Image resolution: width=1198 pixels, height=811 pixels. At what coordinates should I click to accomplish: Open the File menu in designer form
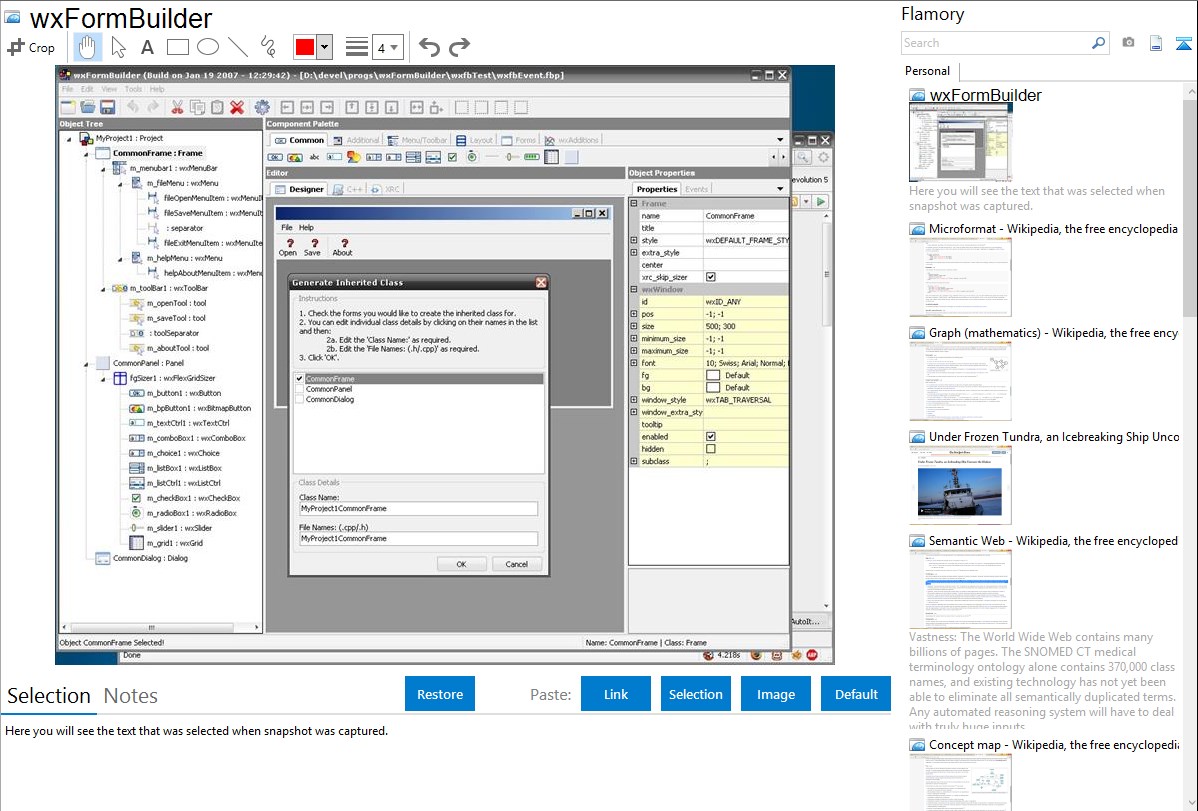[x=287, y=227]
